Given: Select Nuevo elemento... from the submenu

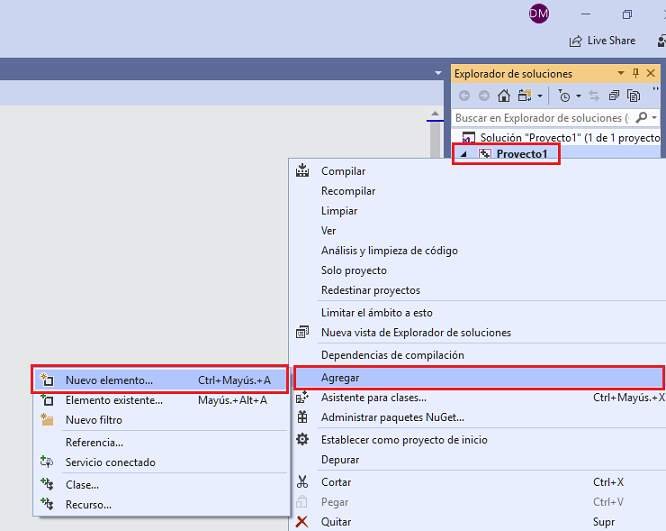Looking at the screenshot, I should pyautogui.click(x=109, y=380).
